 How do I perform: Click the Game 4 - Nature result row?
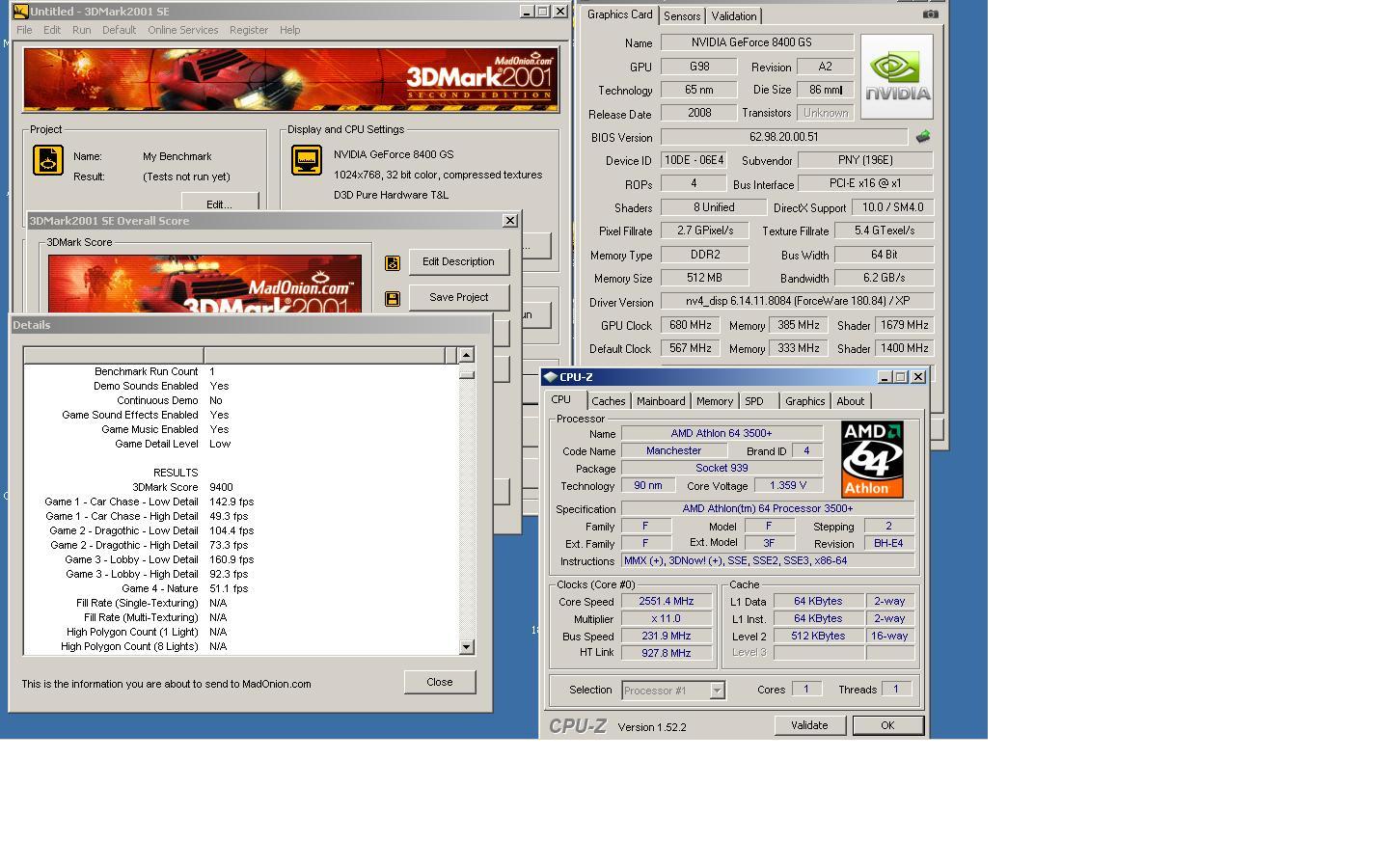coord(240,588)
